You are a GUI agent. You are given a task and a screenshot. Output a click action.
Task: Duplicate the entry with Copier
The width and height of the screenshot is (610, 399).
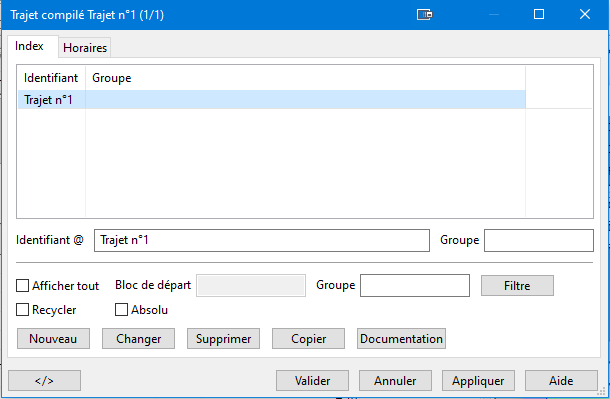pyautogui.click(x=309, y=338)
